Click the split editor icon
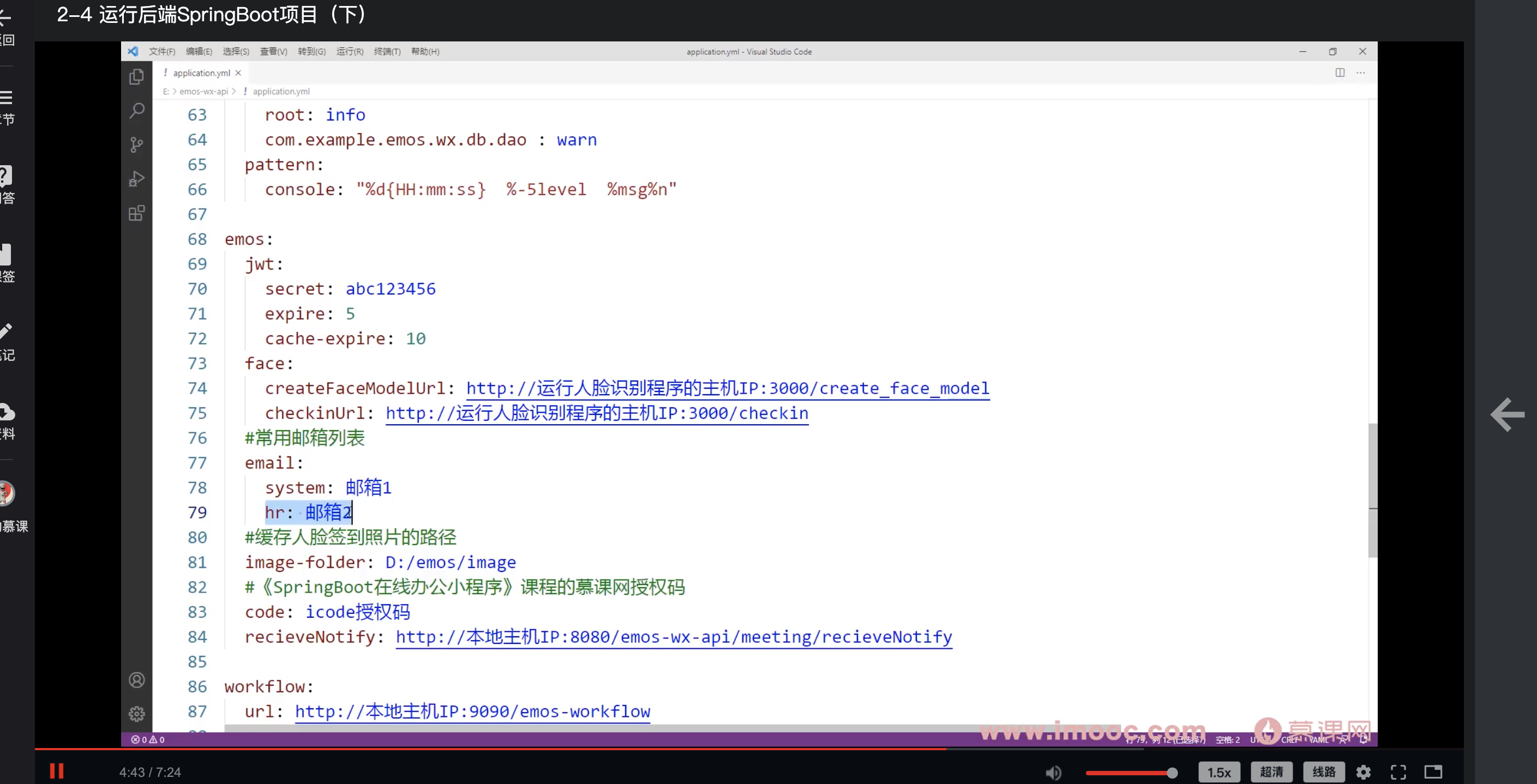This screenshot has width=1537, height=784. tap(1340, 73)
